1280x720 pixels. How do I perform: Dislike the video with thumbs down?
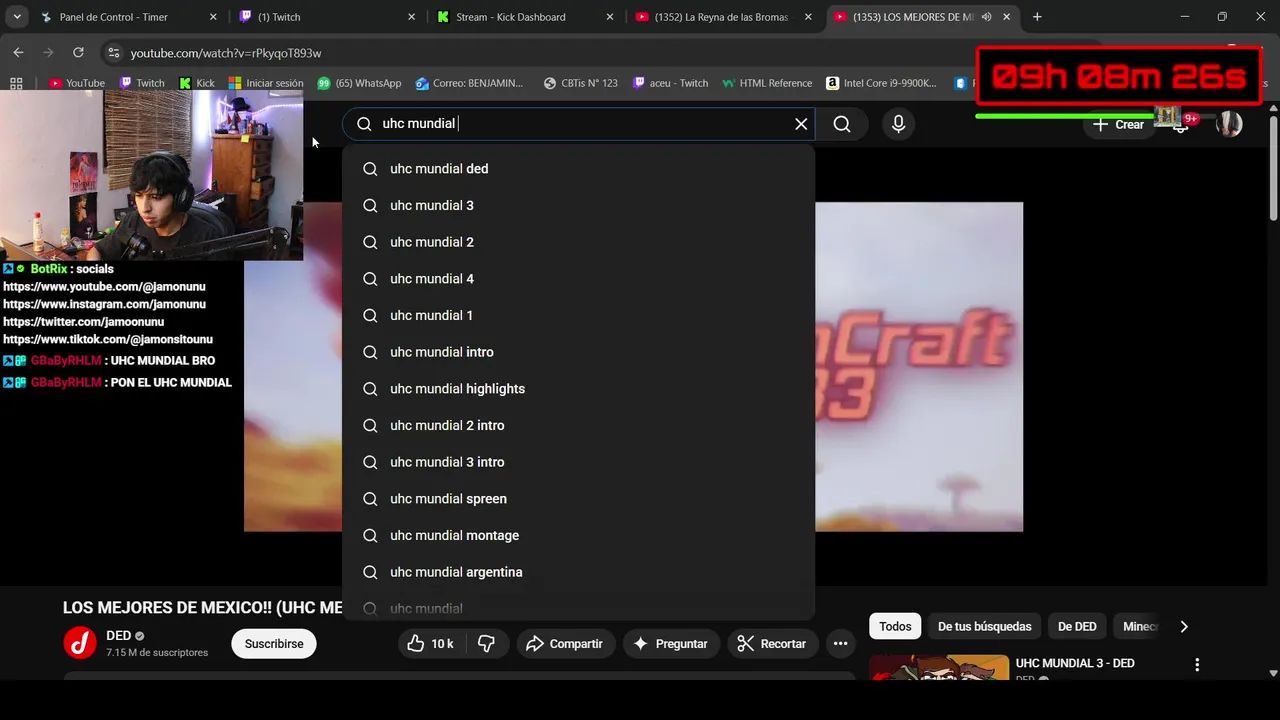487,644
